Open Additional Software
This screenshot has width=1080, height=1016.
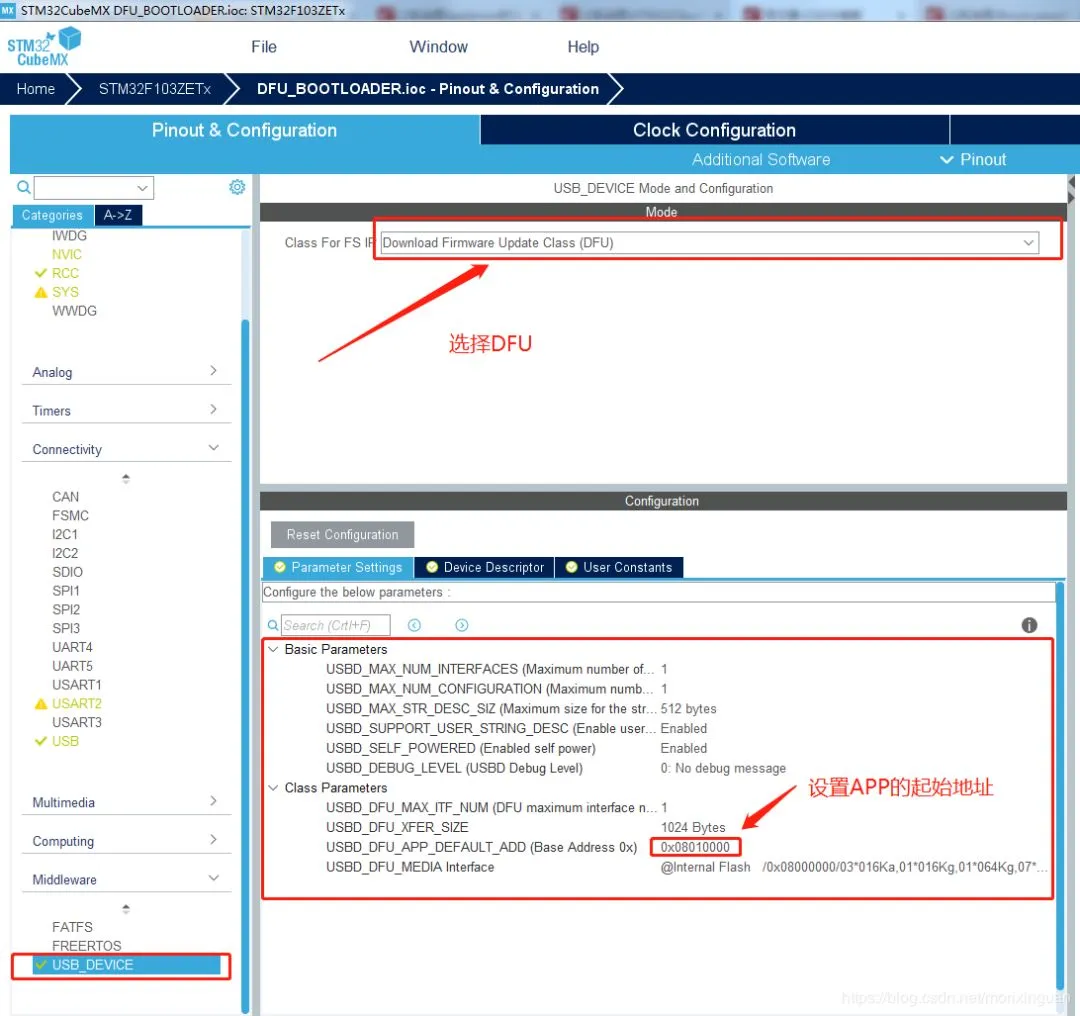coord(760,159)
